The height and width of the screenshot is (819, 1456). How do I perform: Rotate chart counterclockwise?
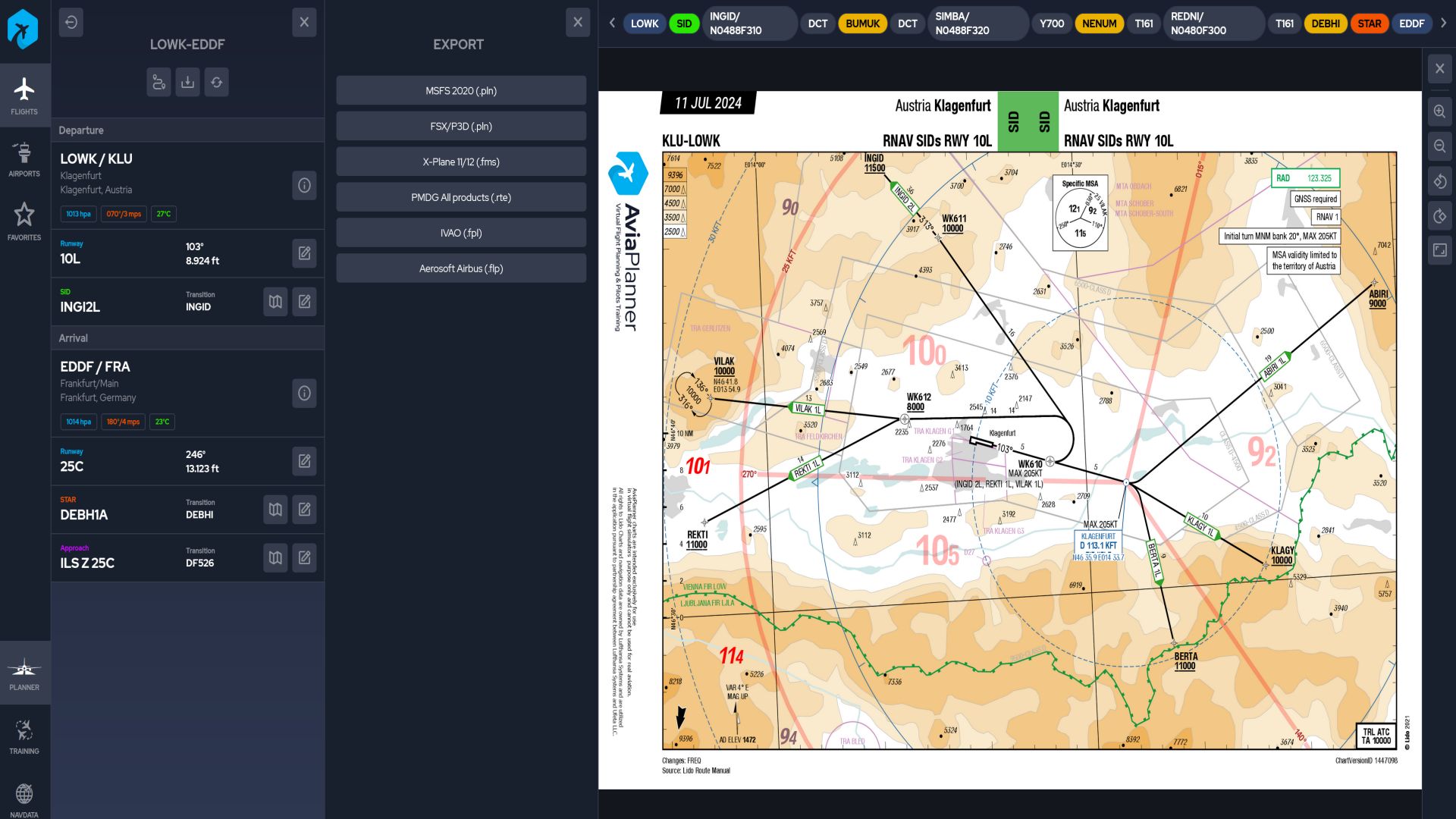pos(1440,181)
